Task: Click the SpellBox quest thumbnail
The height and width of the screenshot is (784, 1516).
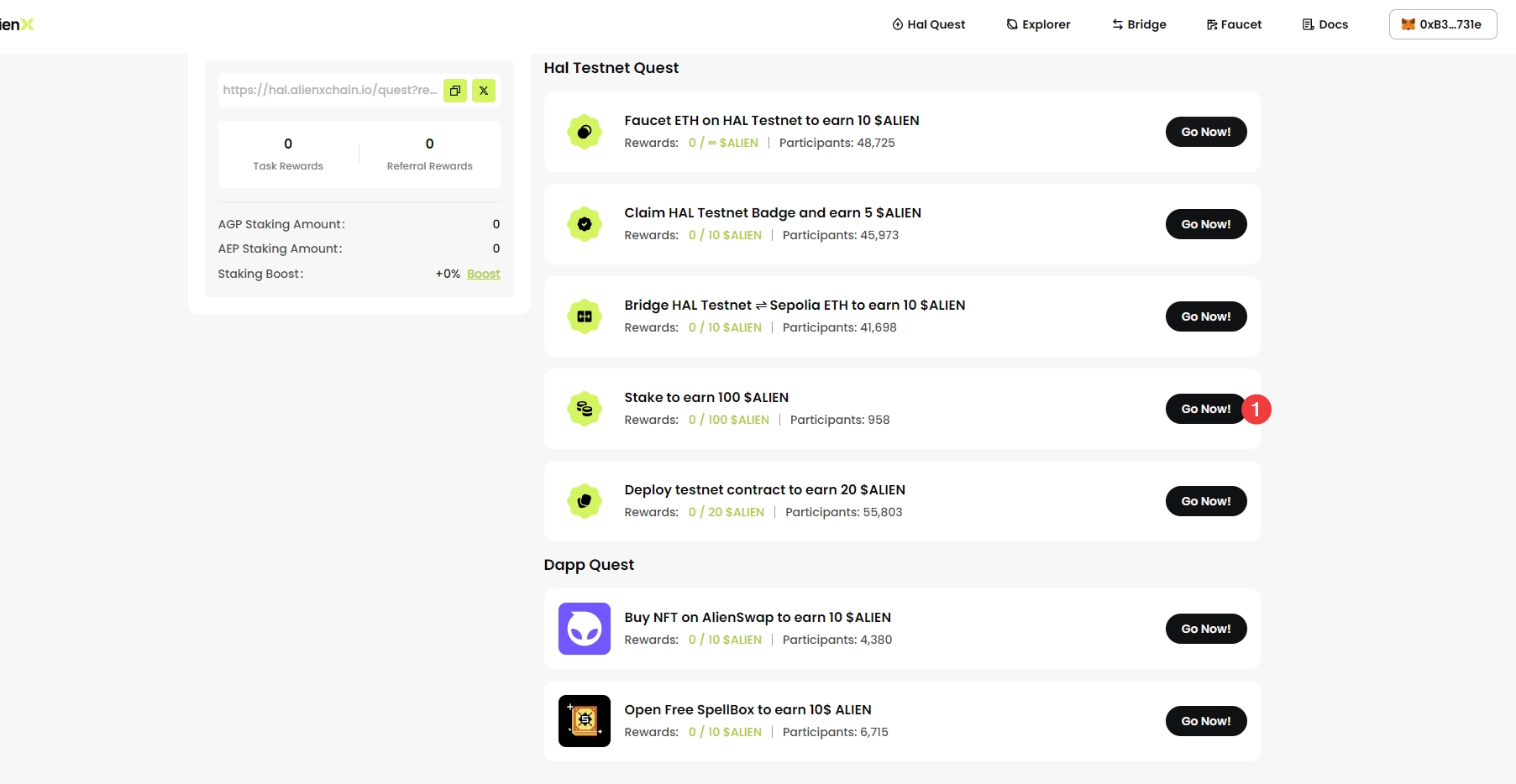Action: click(585, 721)
